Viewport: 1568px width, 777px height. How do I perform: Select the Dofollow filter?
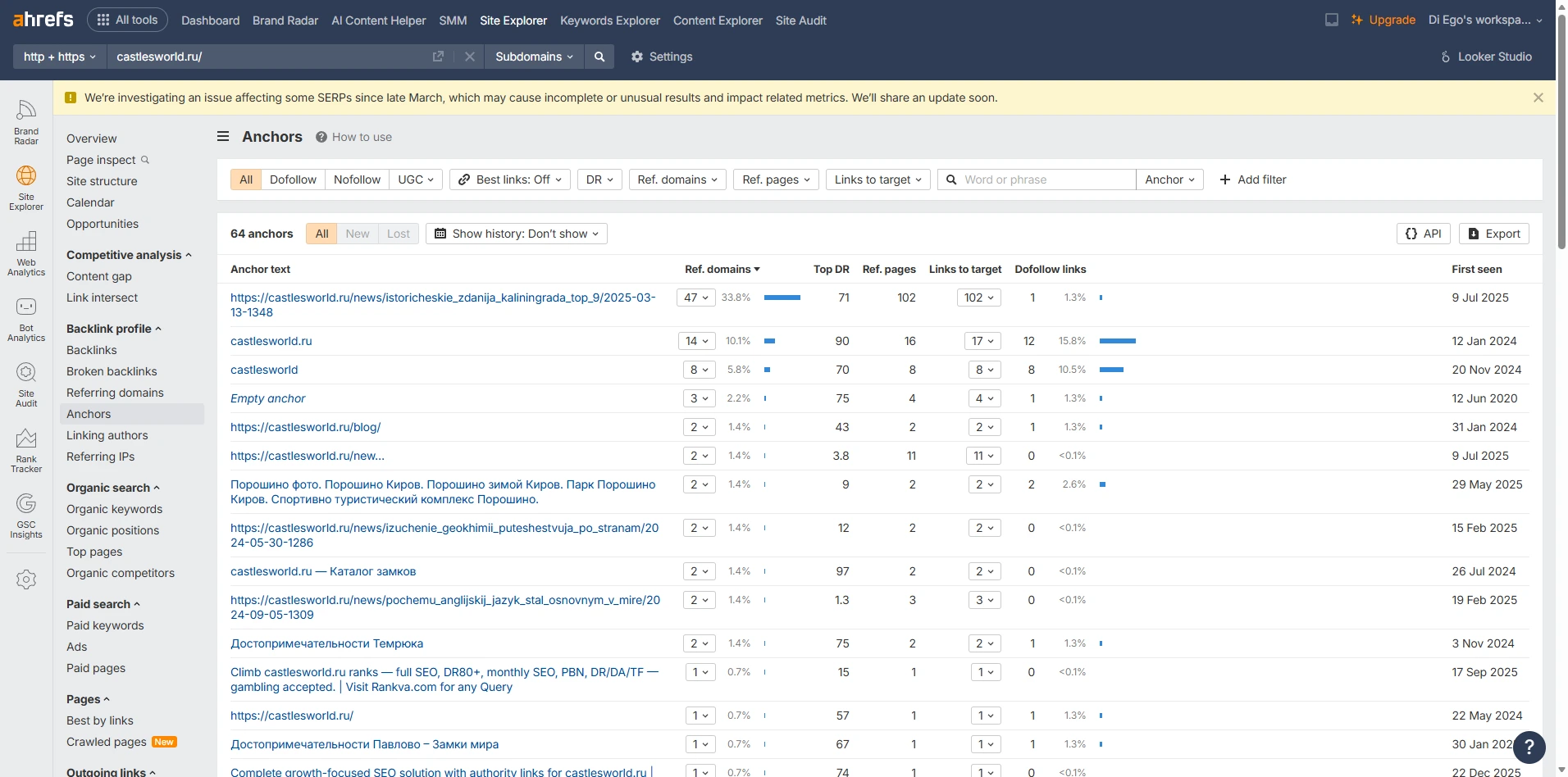[x=293, y=179]
